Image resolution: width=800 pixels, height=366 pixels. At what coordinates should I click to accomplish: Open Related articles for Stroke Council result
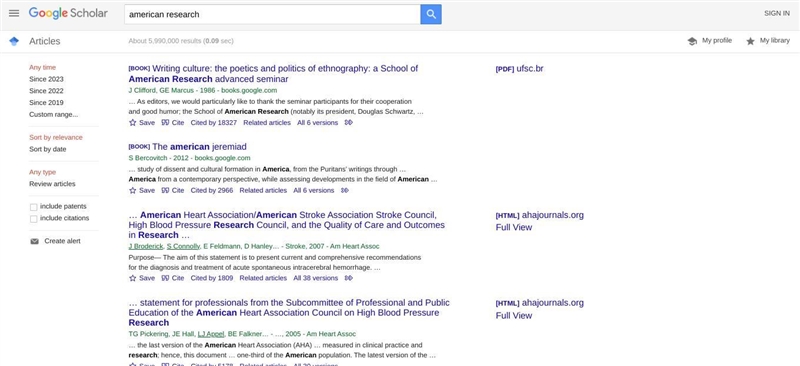[x=263, y=278]
